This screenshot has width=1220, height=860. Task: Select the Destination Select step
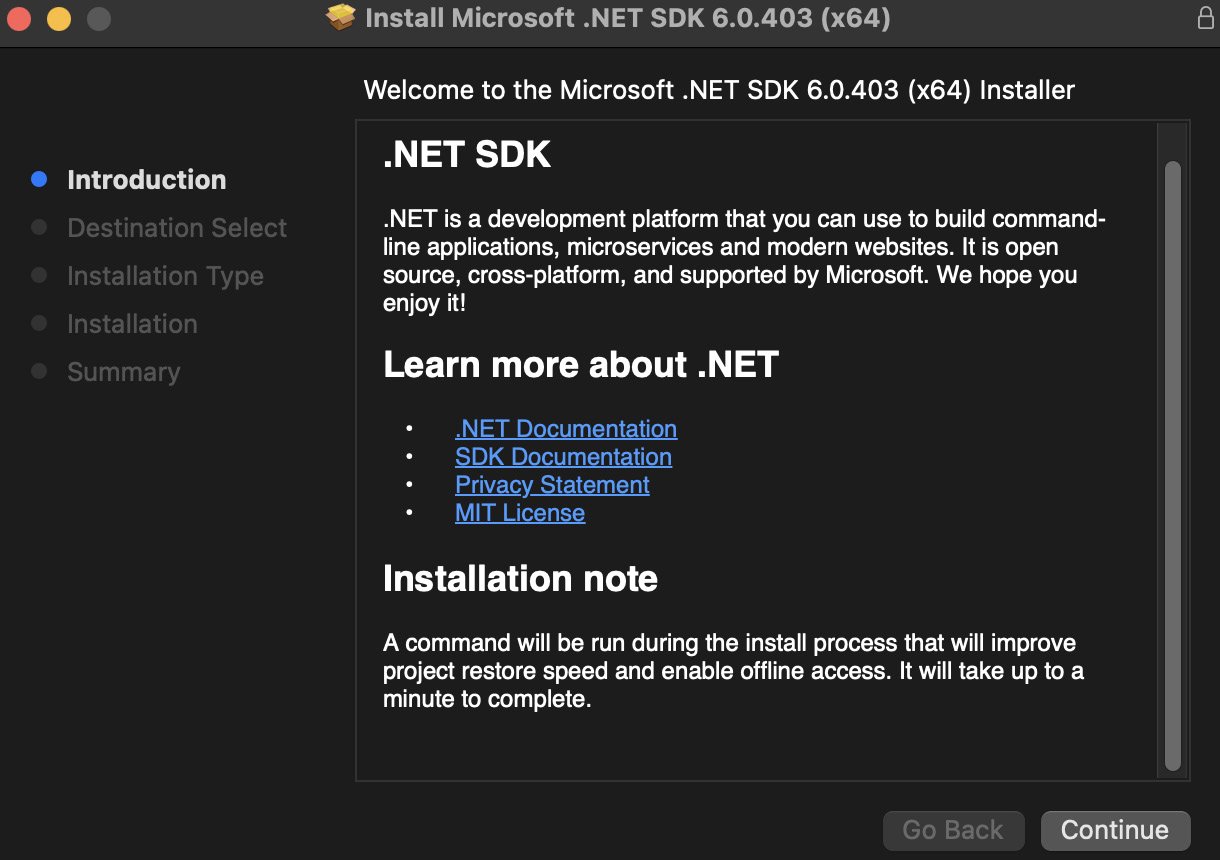coord(177,228)
